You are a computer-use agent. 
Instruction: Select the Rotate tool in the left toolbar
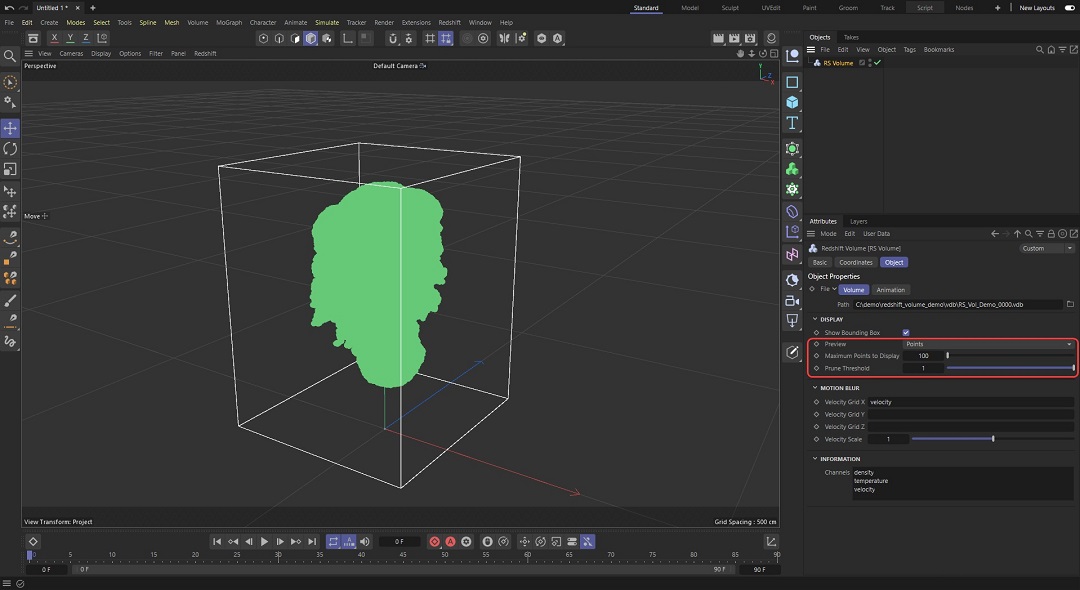pos(10,149)
